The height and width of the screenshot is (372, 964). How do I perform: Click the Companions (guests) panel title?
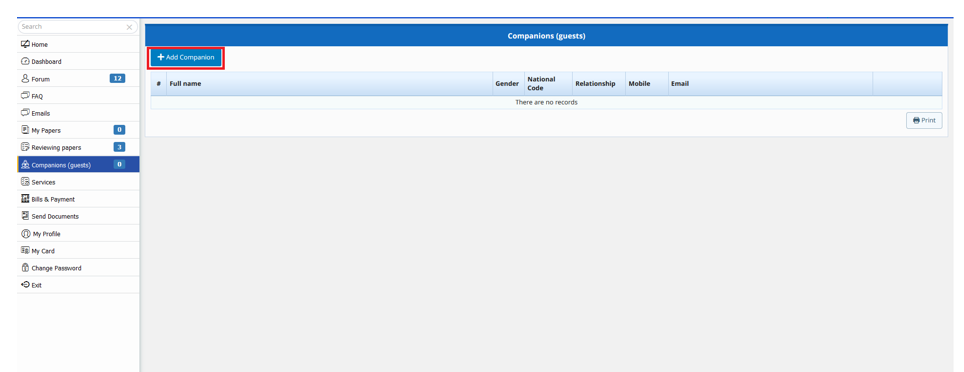(546, 36)
